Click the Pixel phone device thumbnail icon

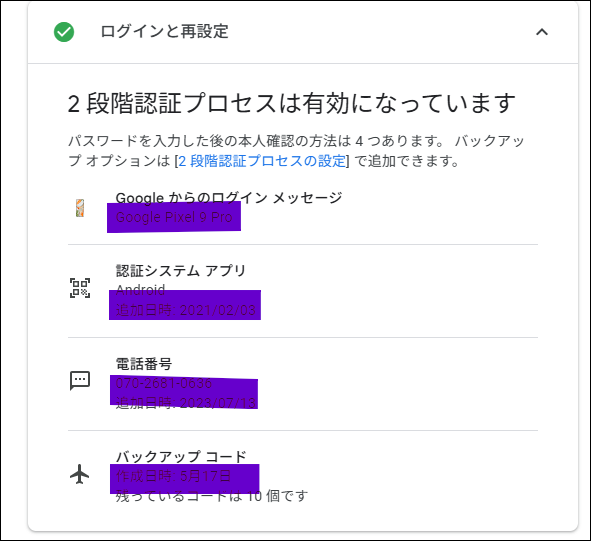80,208
